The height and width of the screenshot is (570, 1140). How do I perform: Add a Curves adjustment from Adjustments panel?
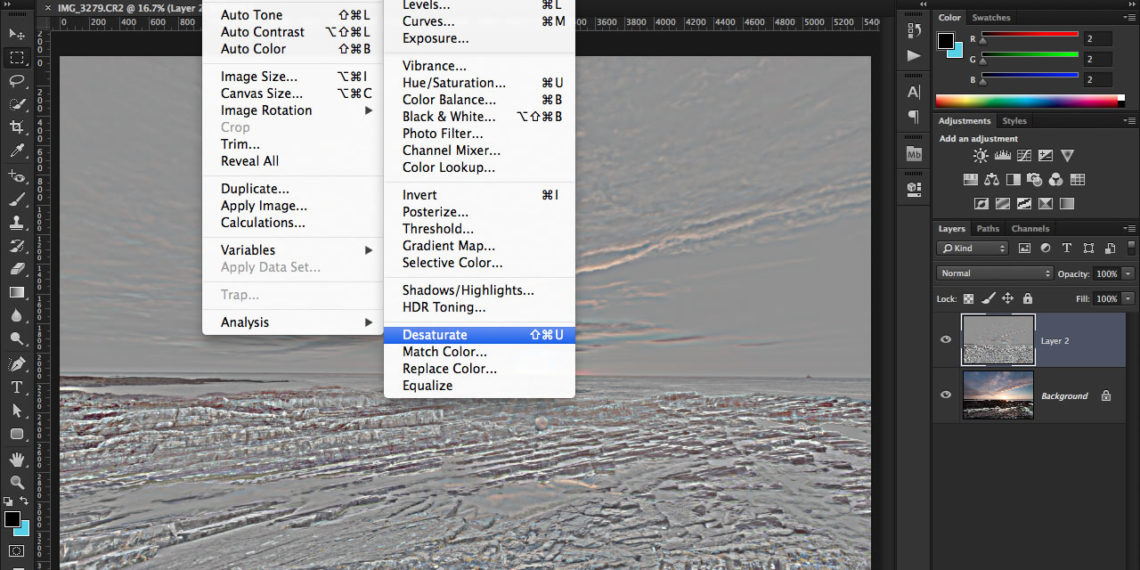(1024, 156)
